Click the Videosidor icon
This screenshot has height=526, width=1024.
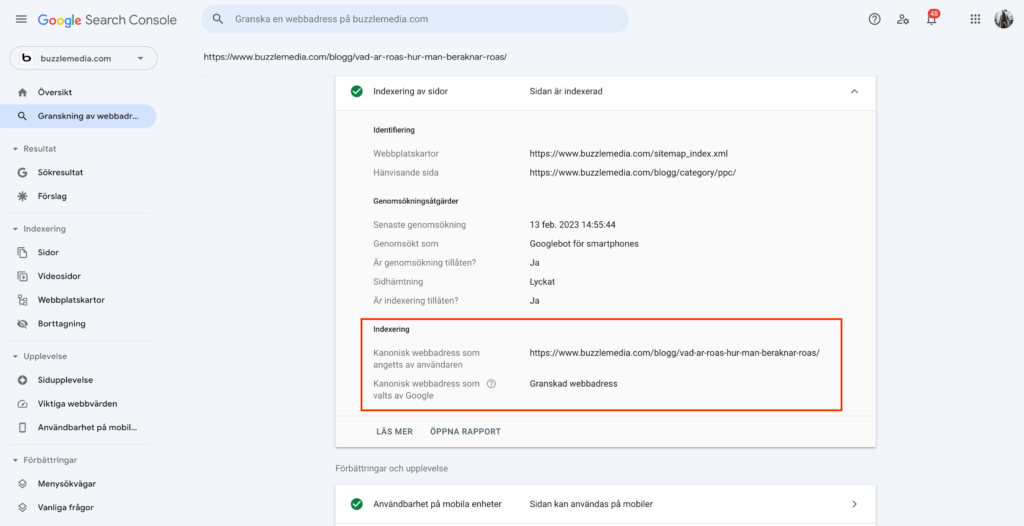(x=22, y=276)
